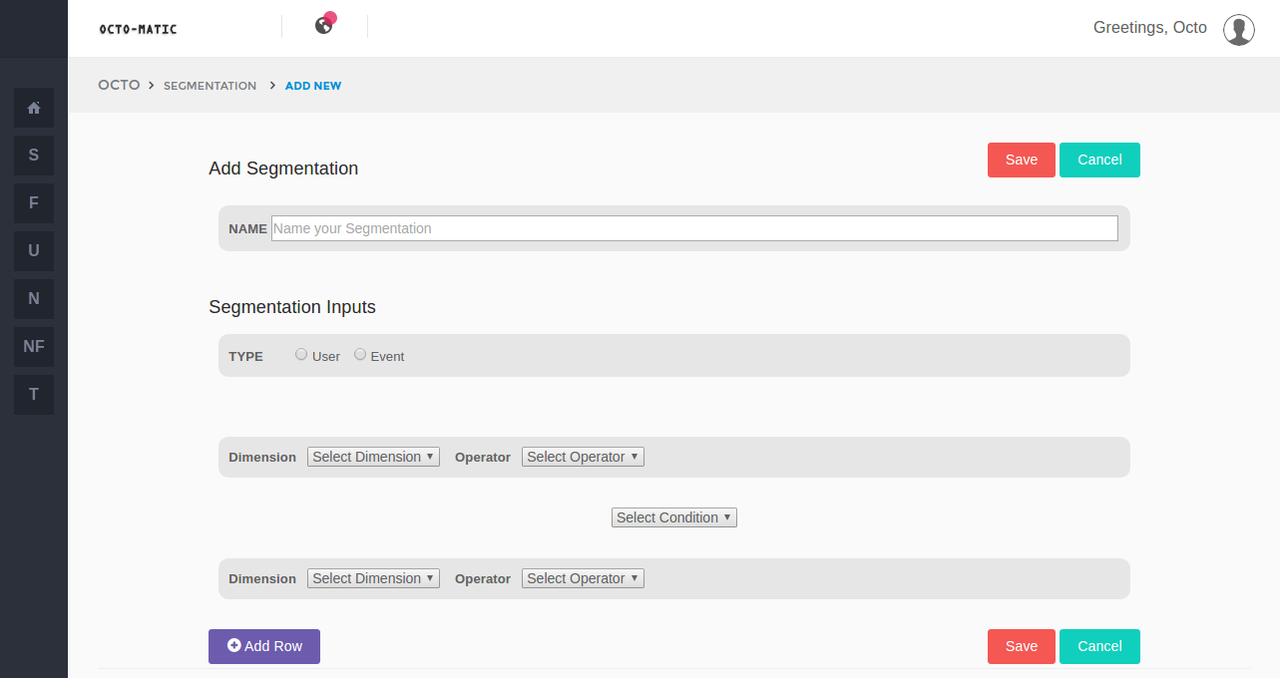Viewport: 1280px width, 678px height.
Task: Expand the Select Condition dropdown
Action: tap(674, 518)
